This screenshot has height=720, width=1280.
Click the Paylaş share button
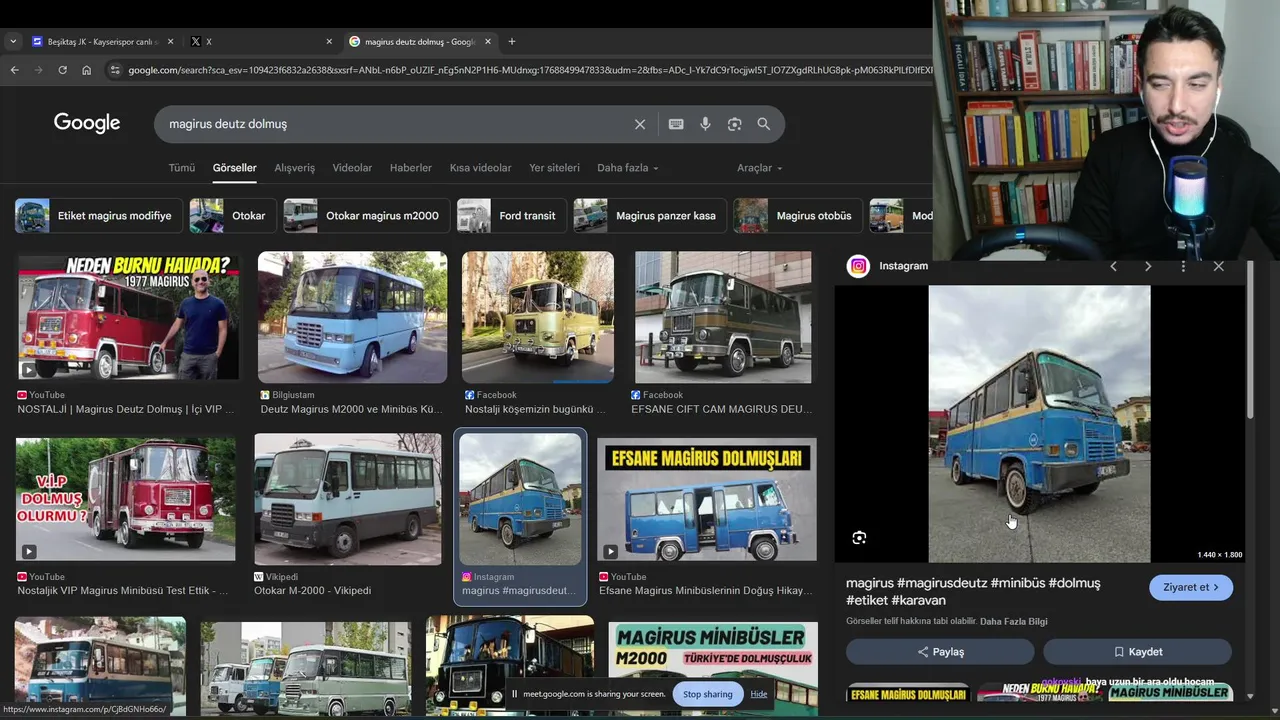tap(940, 652)
